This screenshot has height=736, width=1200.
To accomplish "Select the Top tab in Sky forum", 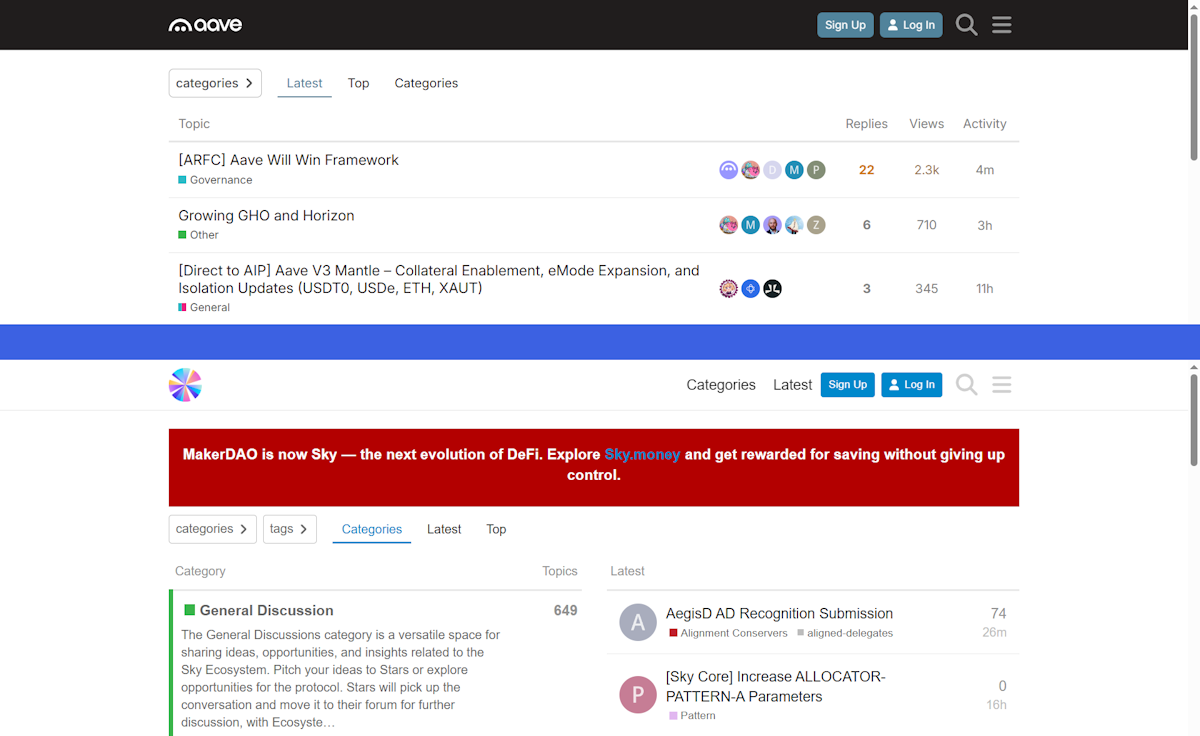I will (x=496, y=529).
